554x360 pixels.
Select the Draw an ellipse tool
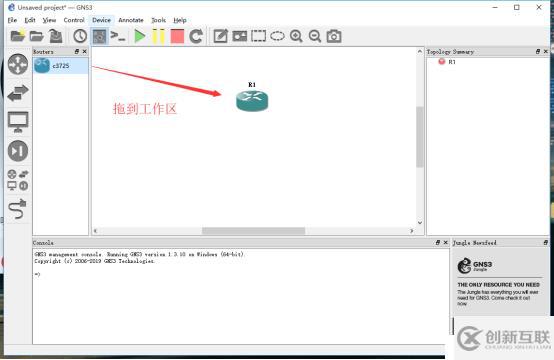click(x=277, y=36)
